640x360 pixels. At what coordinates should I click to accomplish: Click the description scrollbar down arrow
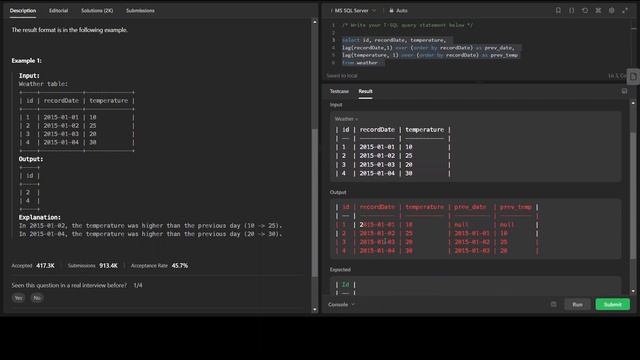click(x=315, y=309)
